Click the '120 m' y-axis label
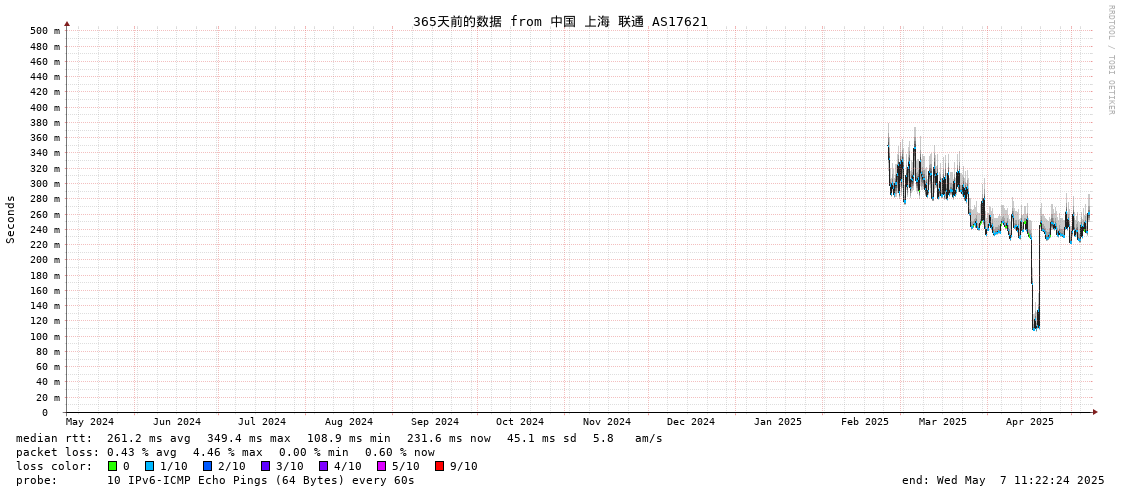The height and width of the screenshot is (494, 1121). click(x=45, y=321)
